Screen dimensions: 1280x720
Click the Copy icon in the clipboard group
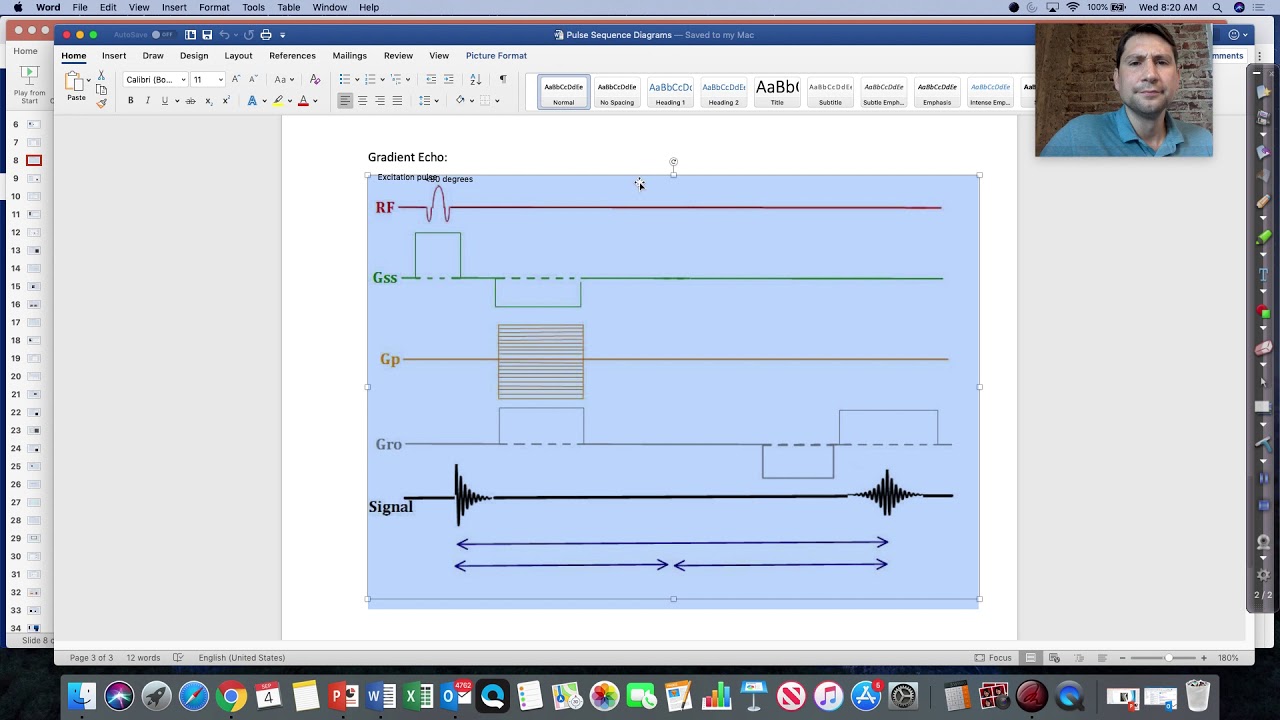(101, 90)
